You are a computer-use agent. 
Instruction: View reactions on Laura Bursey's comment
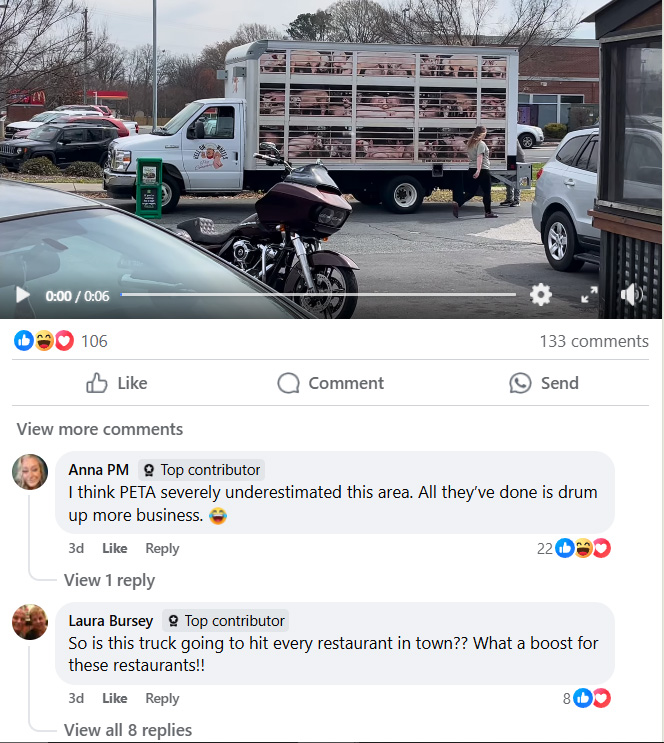click(587, 698)
